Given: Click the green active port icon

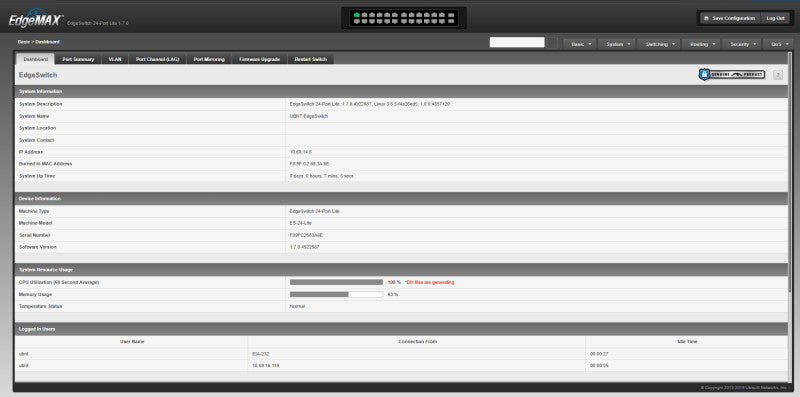Looking at the screenshot, I should click(357, 15).
